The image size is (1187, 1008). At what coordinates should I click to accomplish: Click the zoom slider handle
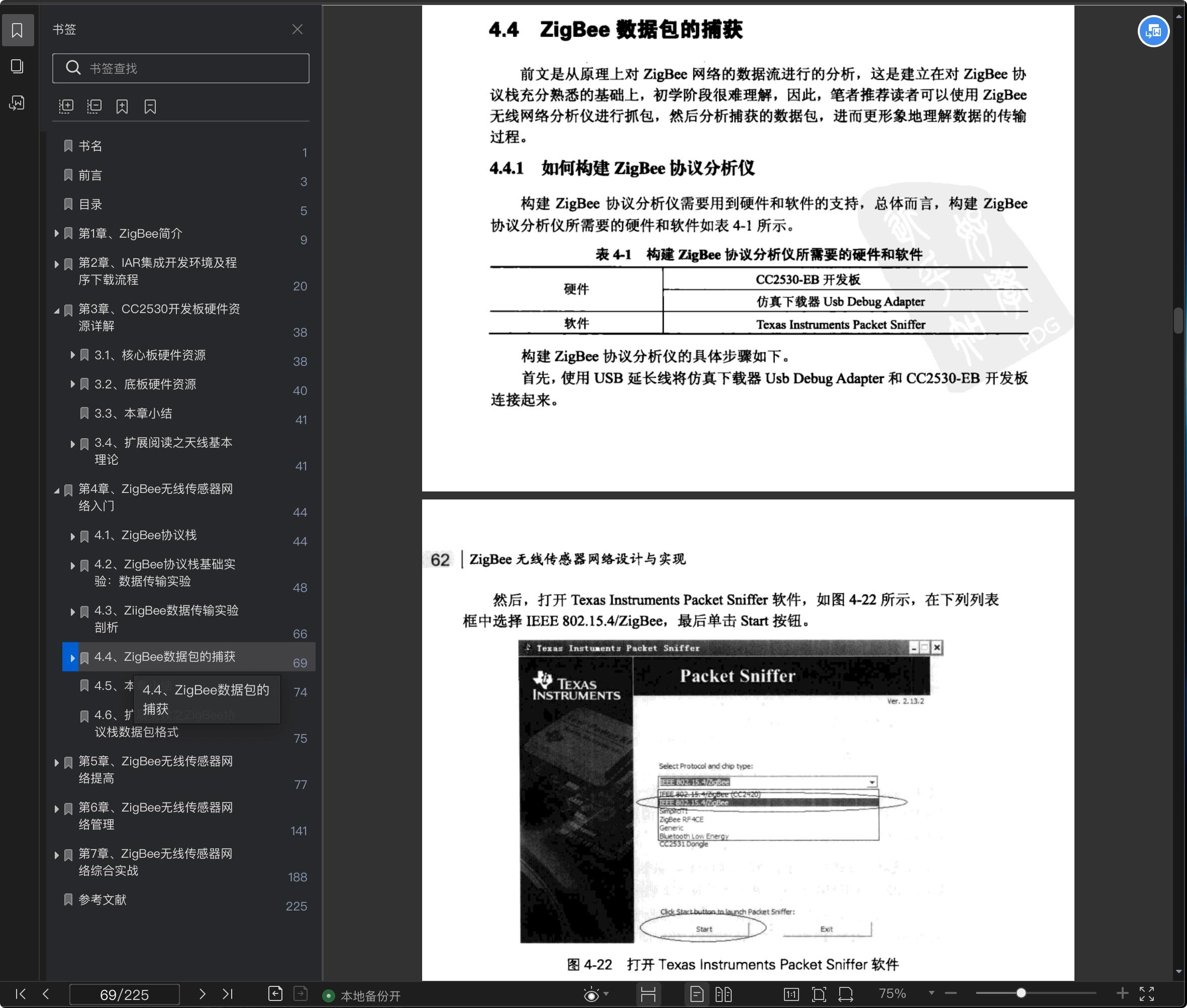pyautogui.click(x=1021, y=993)
